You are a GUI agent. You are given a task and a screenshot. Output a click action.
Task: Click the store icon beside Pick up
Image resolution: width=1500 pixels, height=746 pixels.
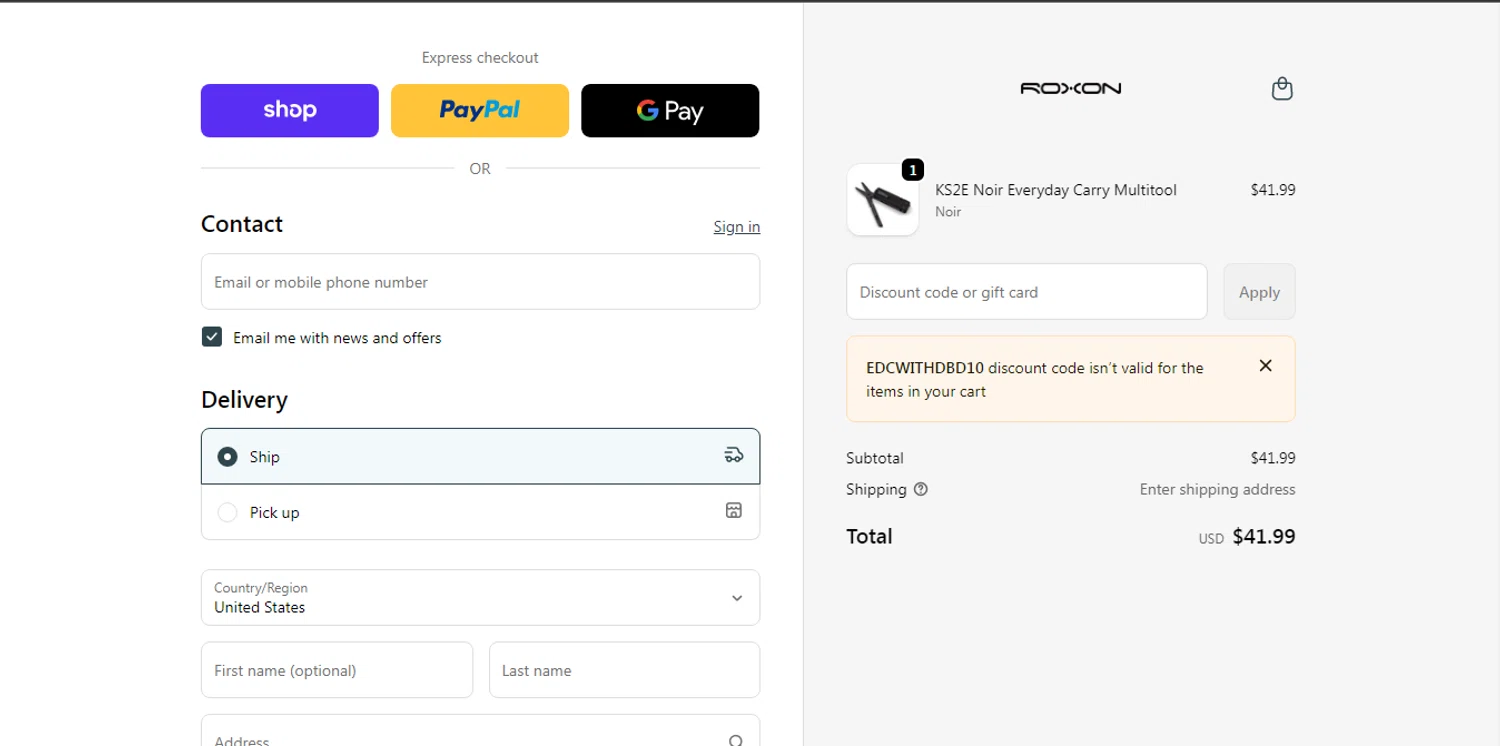(x=734, y=511)
